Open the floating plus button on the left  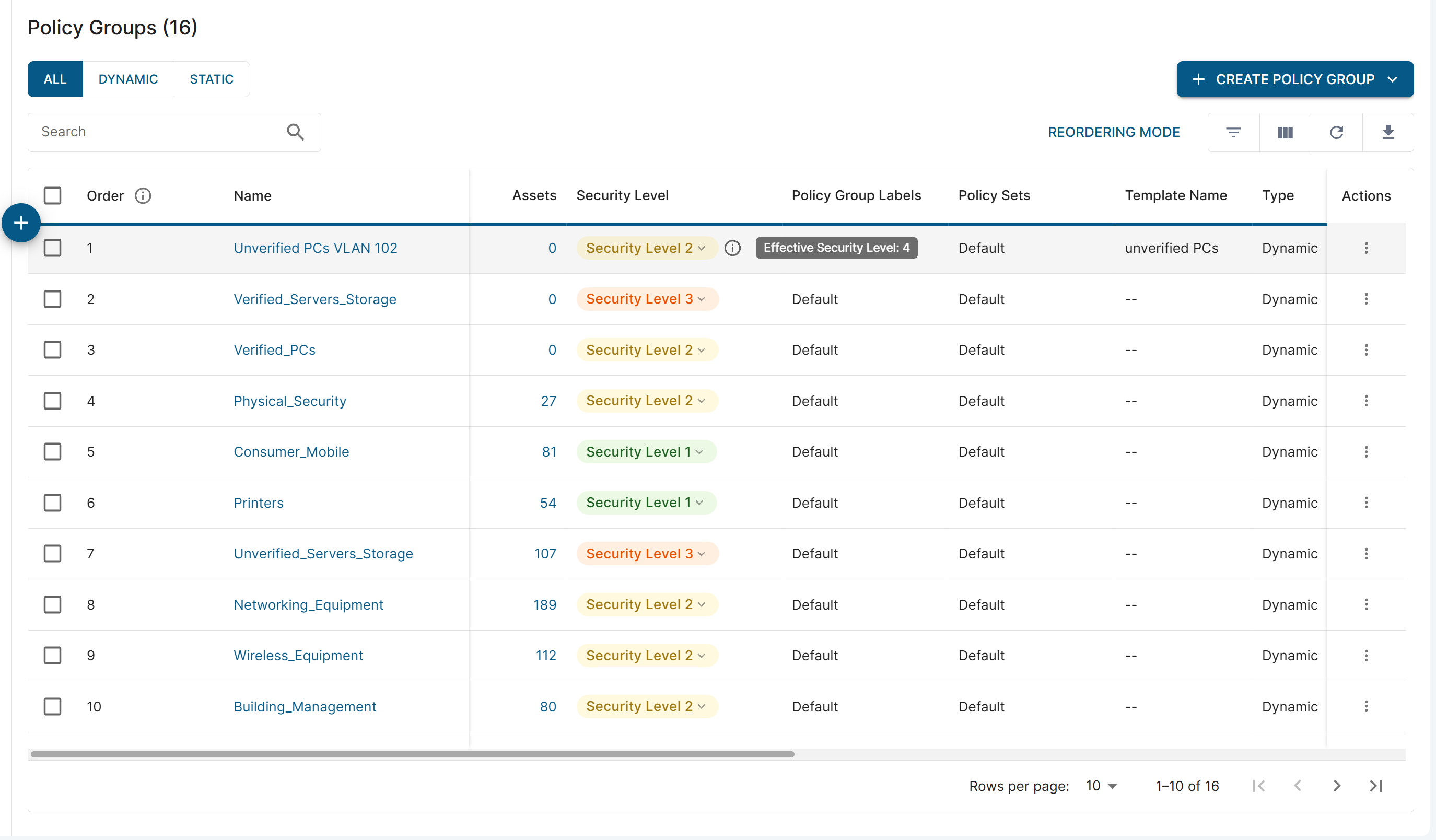click(20, 222)
